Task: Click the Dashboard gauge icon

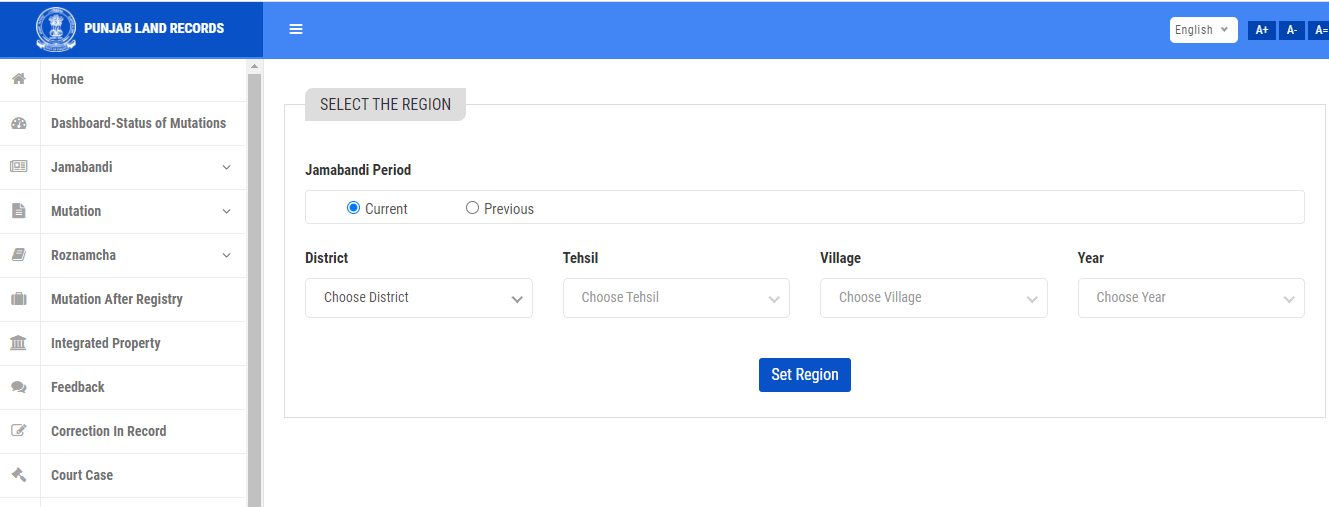Action: [19, 123]
